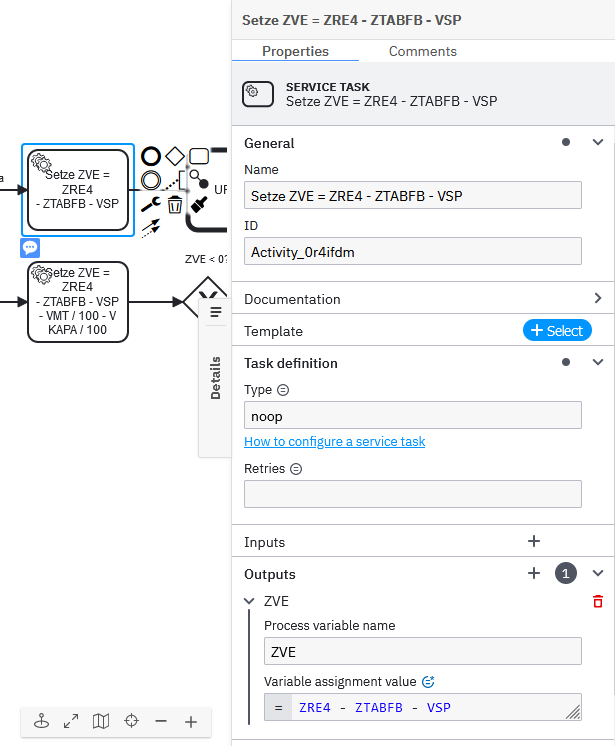Open the blue comment bubble on task
Image resolution: width=615 pixels, height=746 pixels.
tap(30, 248)
